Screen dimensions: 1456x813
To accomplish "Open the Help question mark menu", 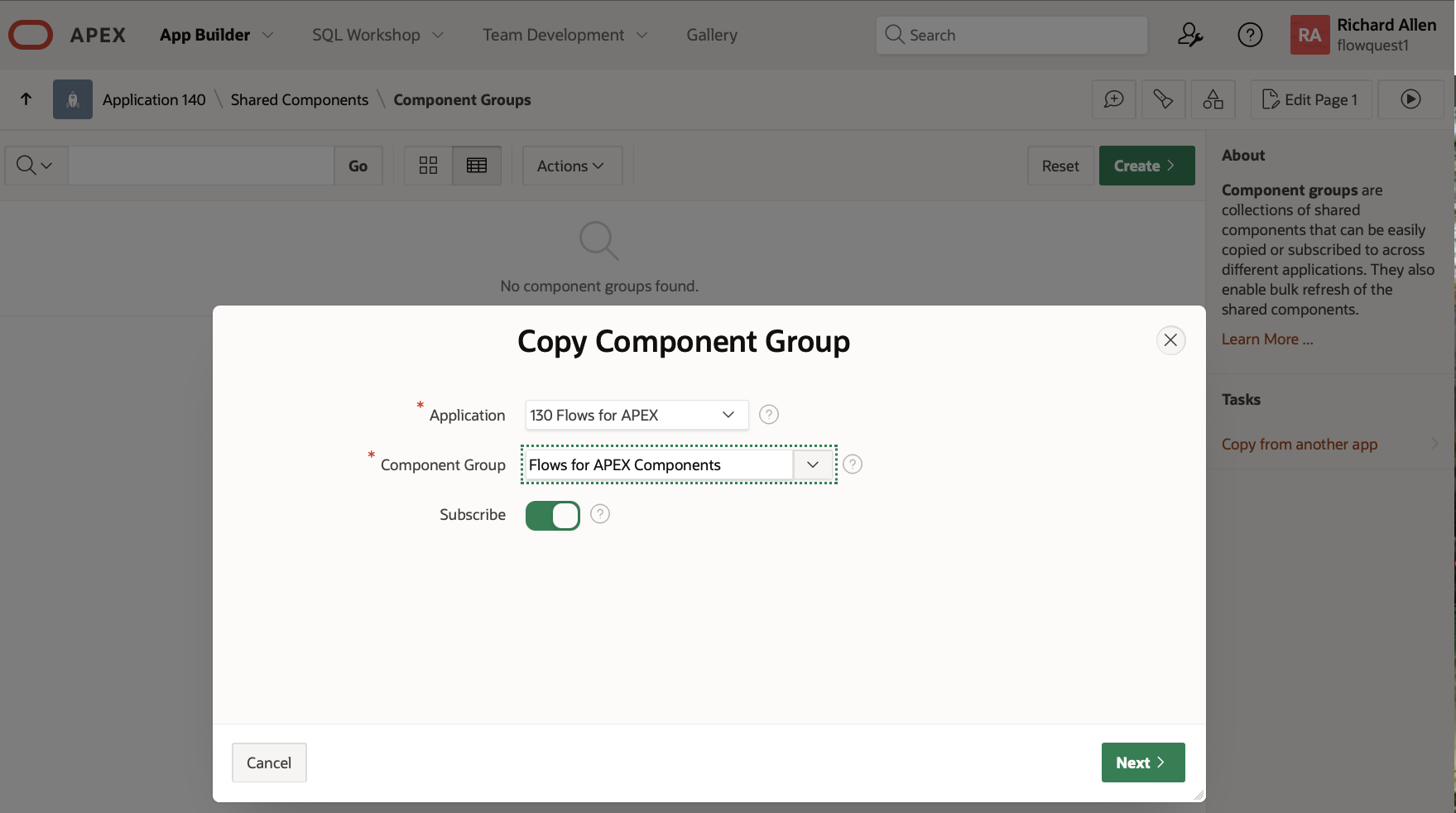I will tap(1249, 35).
